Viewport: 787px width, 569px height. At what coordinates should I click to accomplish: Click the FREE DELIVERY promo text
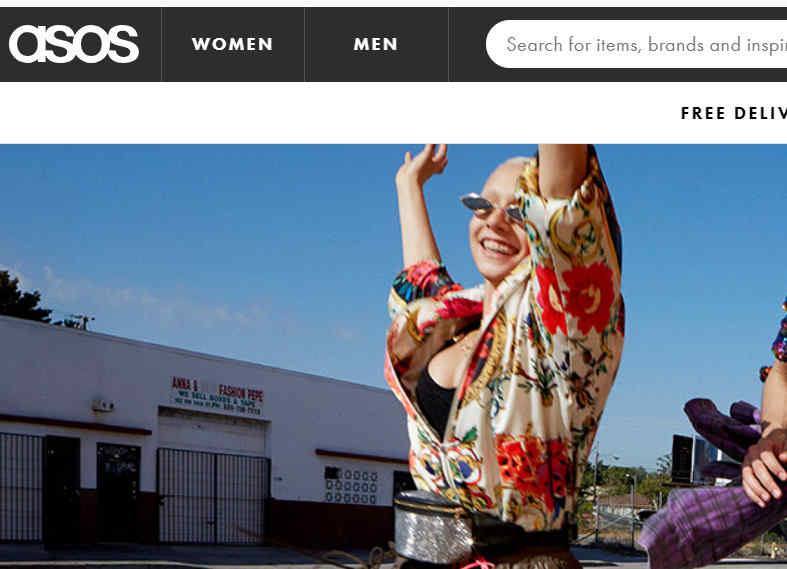pos(733,113)
